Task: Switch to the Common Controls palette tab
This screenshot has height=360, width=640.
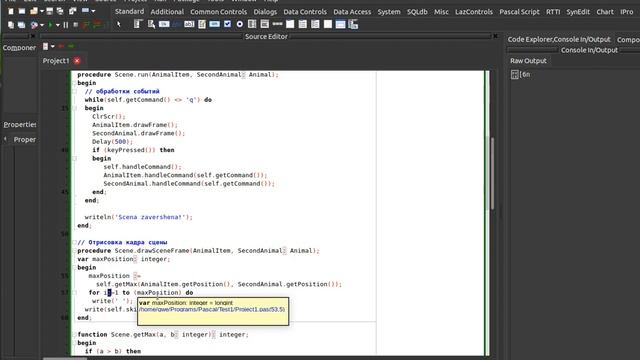Action: (218, 12)
